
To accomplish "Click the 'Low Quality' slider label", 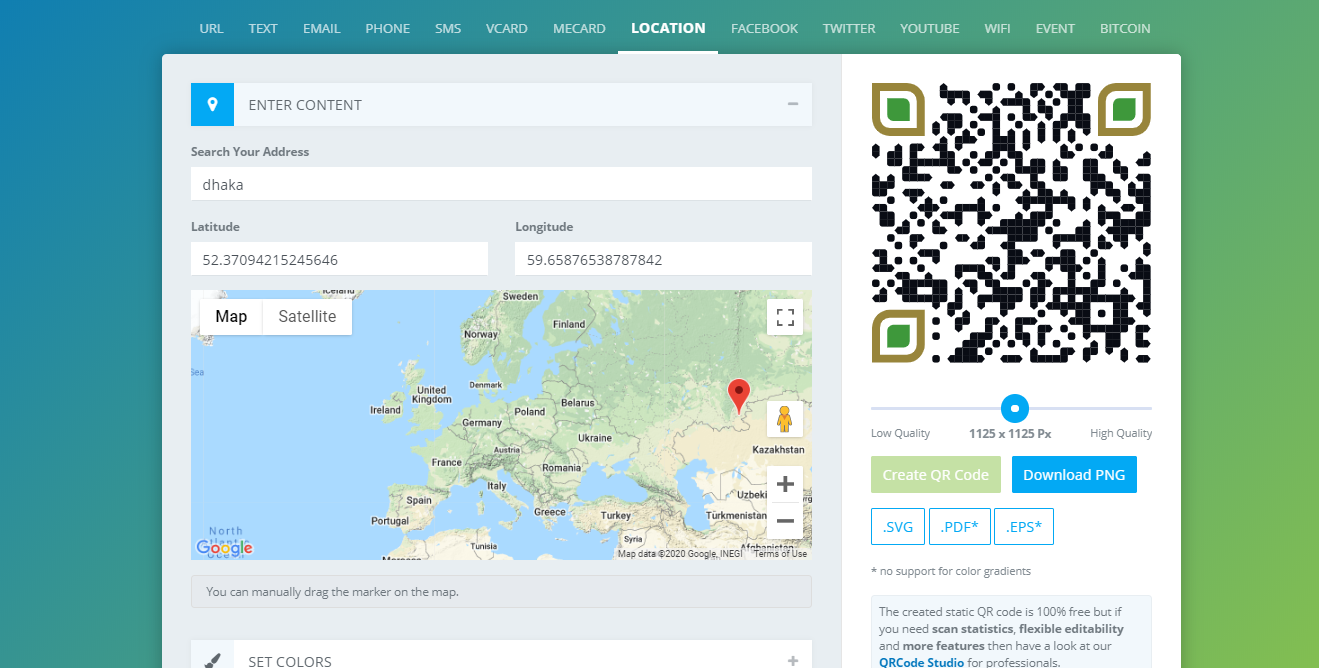I will pyautogui.click(x=900, y=433).
